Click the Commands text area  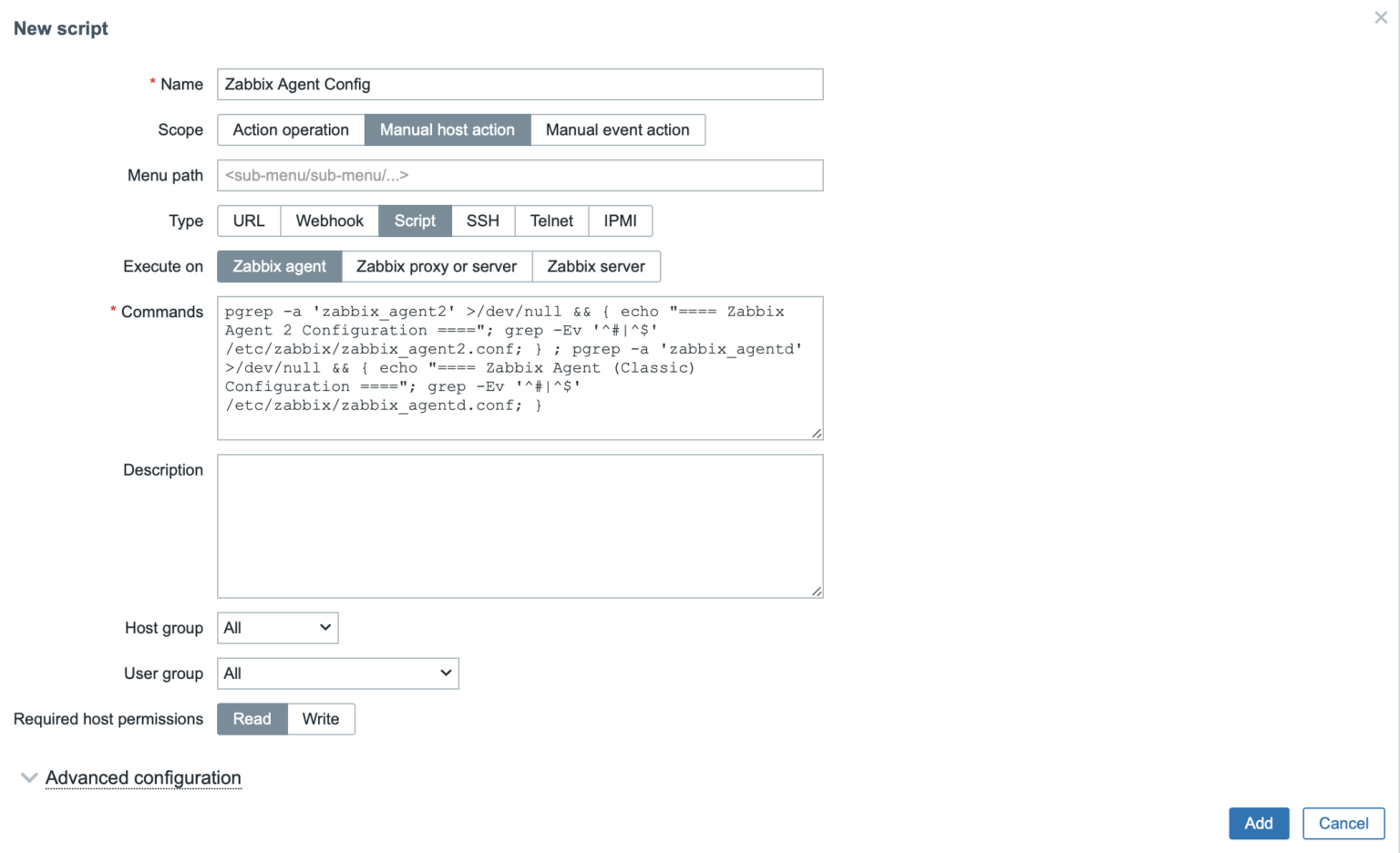pyautogui.click(x=520, y=368)
